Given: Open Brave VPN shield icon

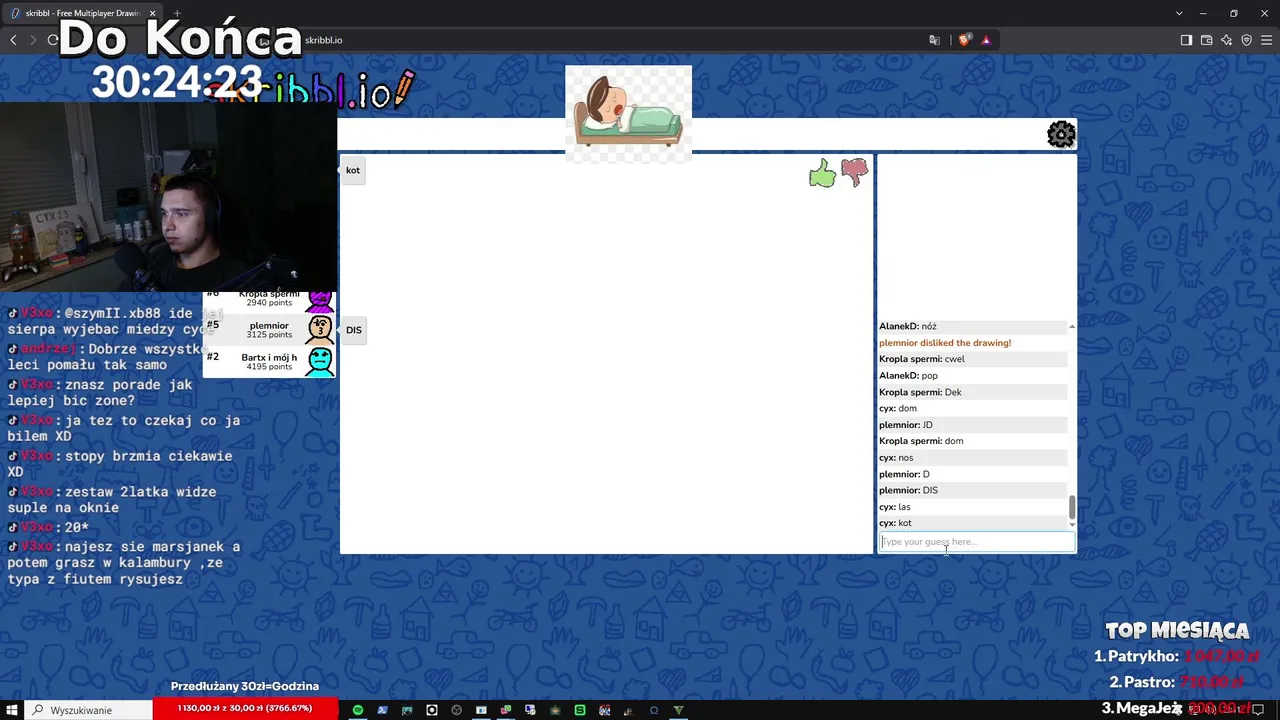Looking at the screenshot, I should (1246, 40).
